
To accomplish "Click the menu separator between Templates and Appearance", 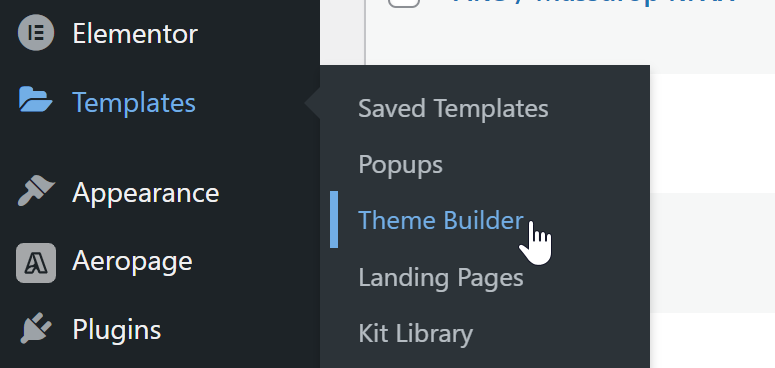I will point(160,148).
